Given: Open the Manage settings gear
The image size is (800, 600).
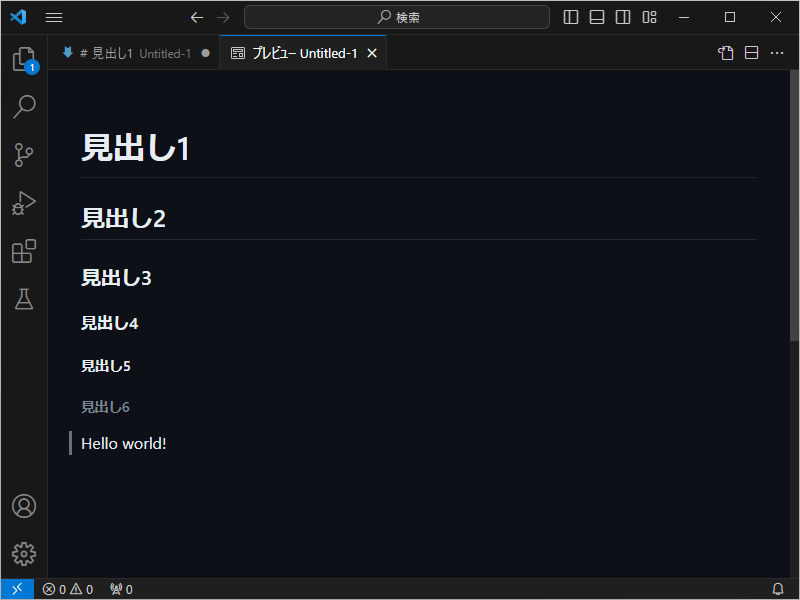Looking at the screenshot, I should click(x=23, y=553).
